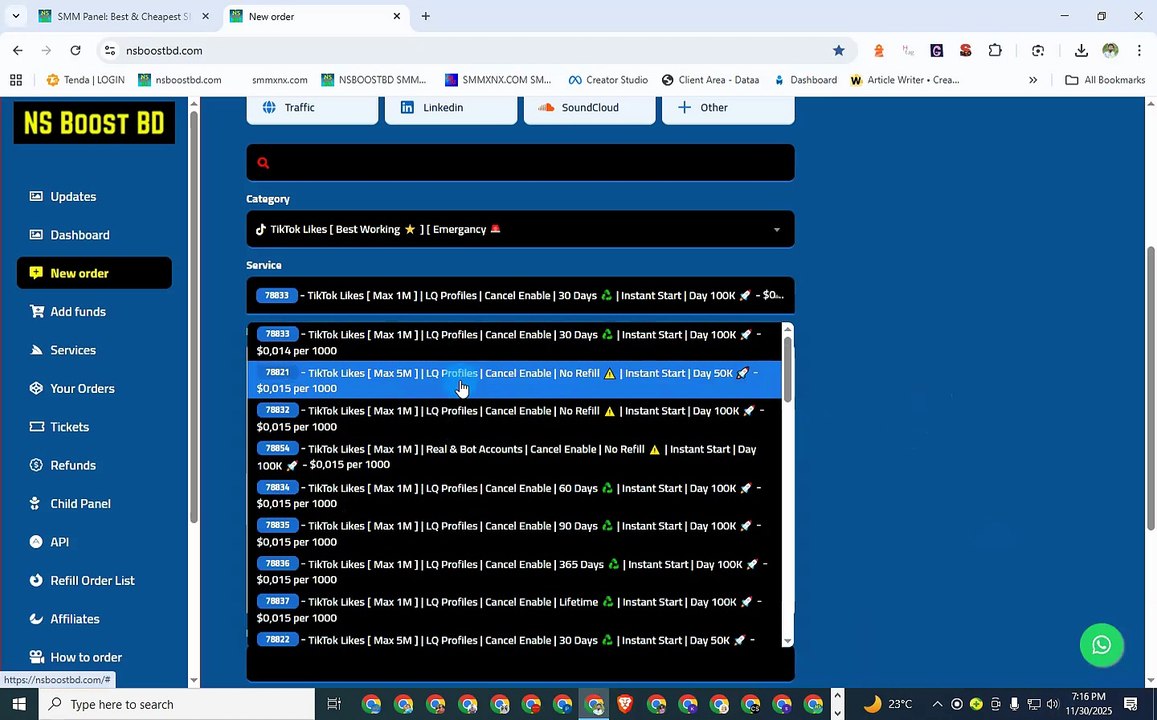Screen dimensions: 1157x720
Task: Open the Creator Studio bookmark
Action: (x=608, y=80)
